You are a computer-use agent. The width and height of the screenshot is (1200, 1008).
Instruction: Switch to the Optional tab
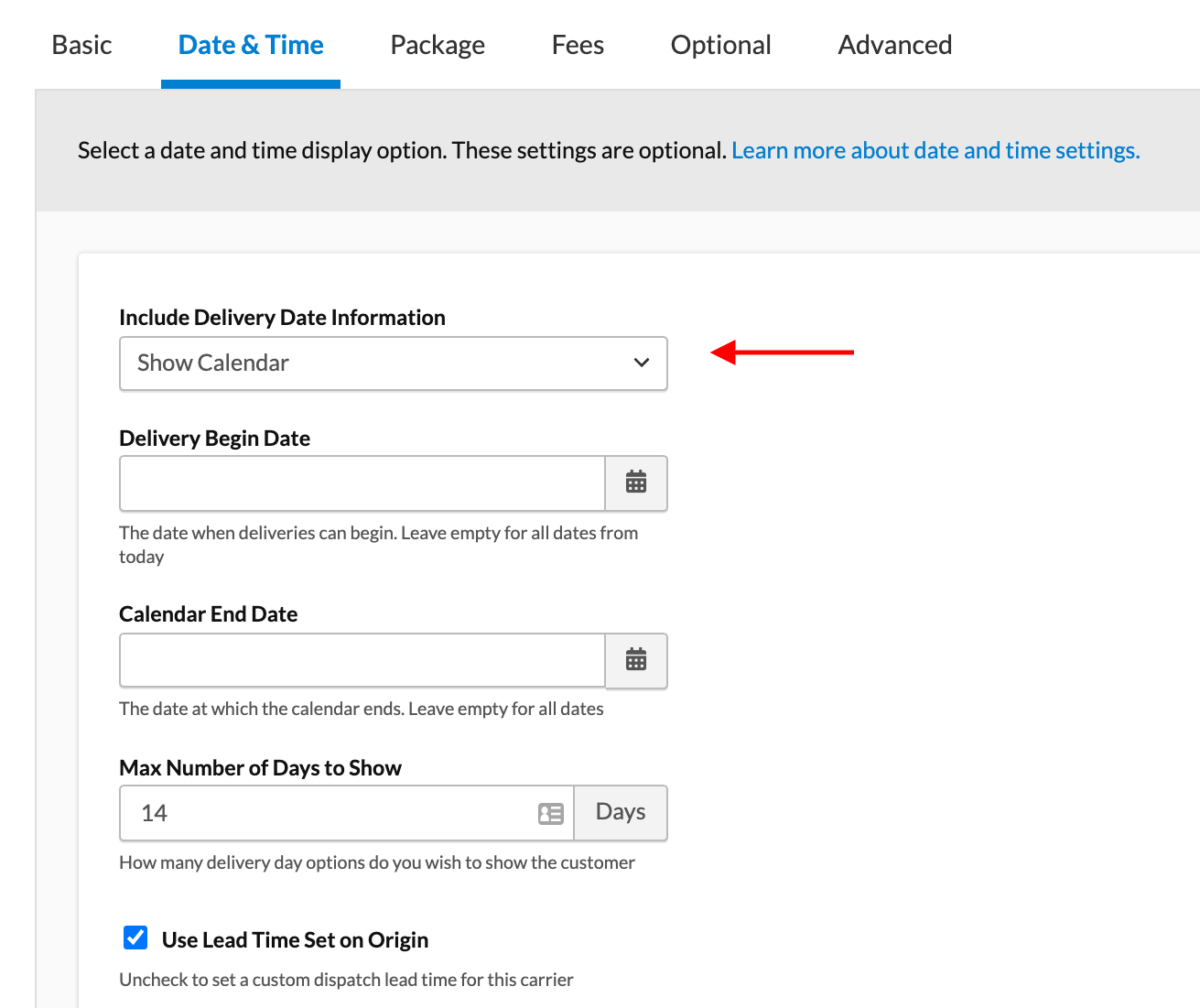(x=720, y=45)
